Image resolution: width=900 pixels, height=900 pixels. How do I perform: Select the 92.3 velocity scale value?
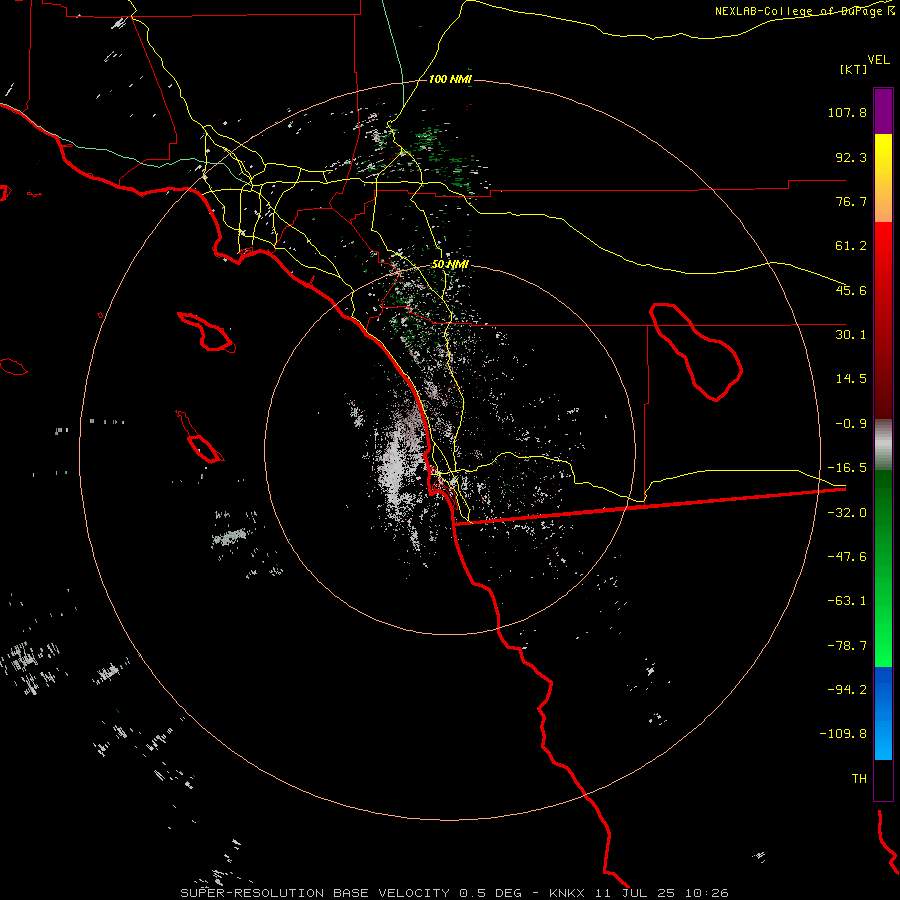(x=851, y=157)
